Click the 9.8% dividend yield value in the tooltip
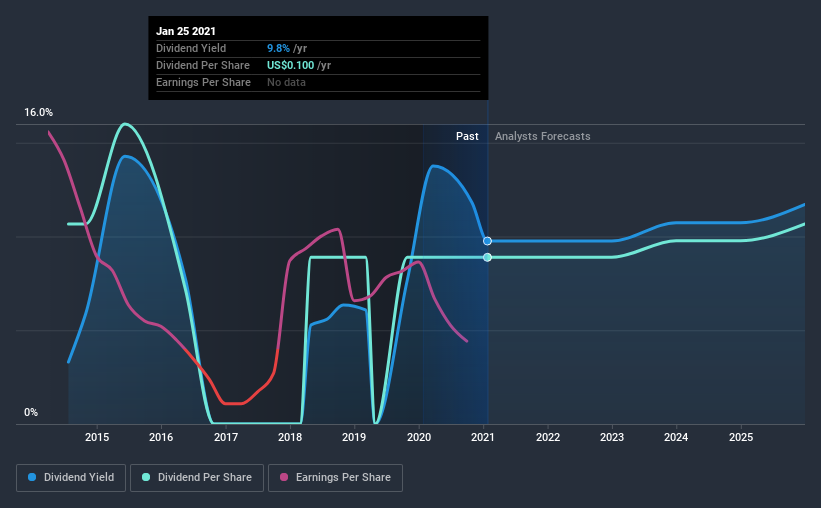Viewport: 821px width, 508px height. (x=278, y=48)
